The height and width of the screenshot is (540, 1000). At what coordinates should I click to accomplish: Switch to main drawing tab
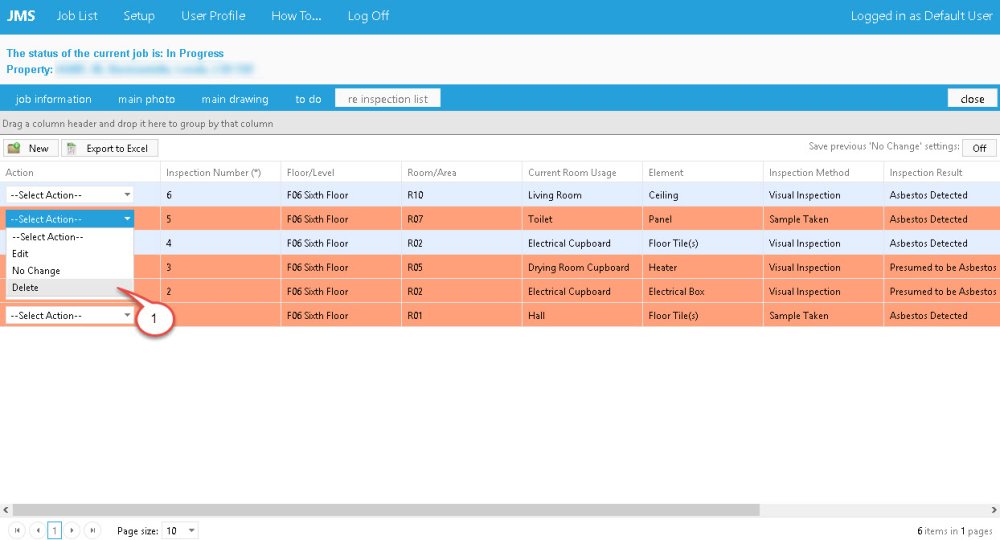coord(235,99)
